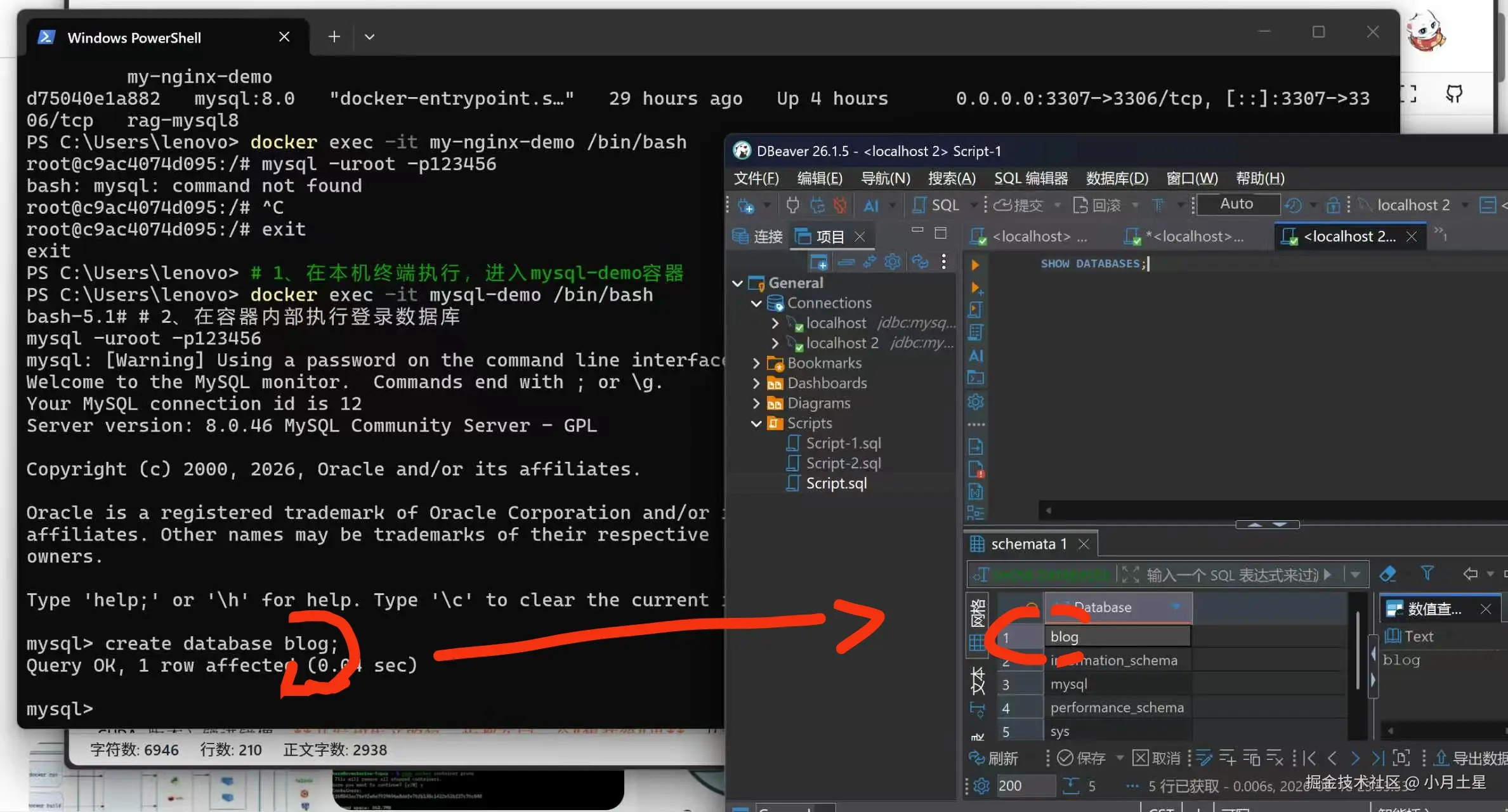Expand the Diagrams folder
Image resolution: width=1508 pixels, height=812 pixels.
tap(756, 403)
